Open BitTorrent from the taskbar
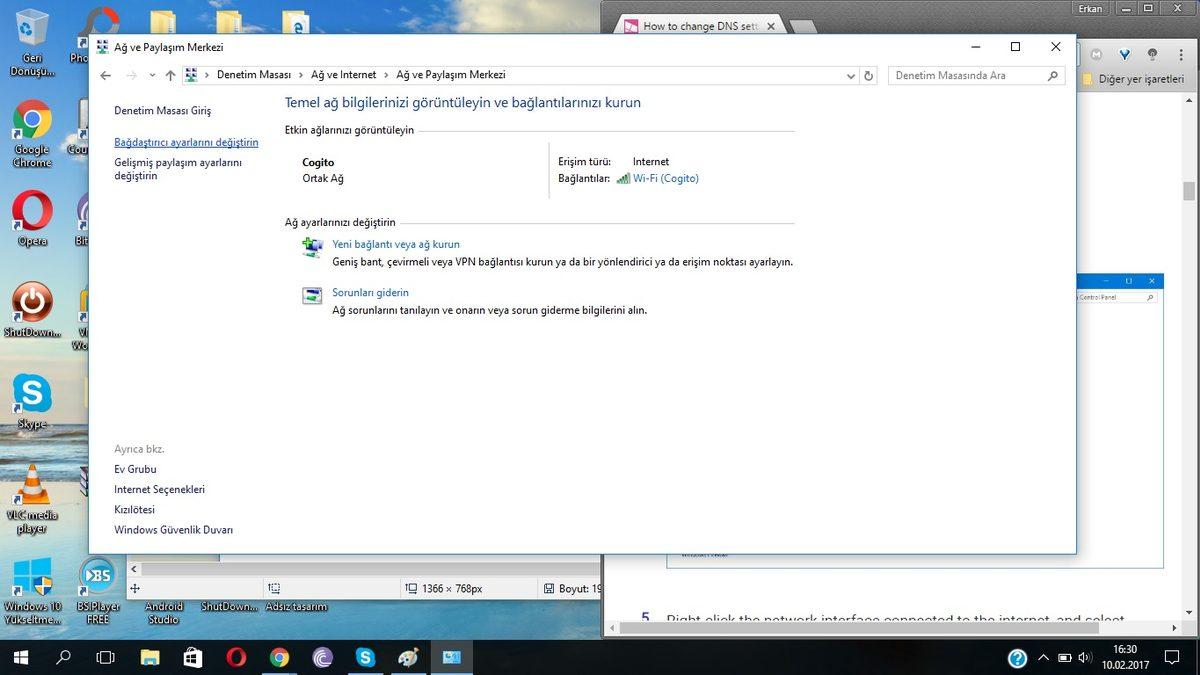 322,658
